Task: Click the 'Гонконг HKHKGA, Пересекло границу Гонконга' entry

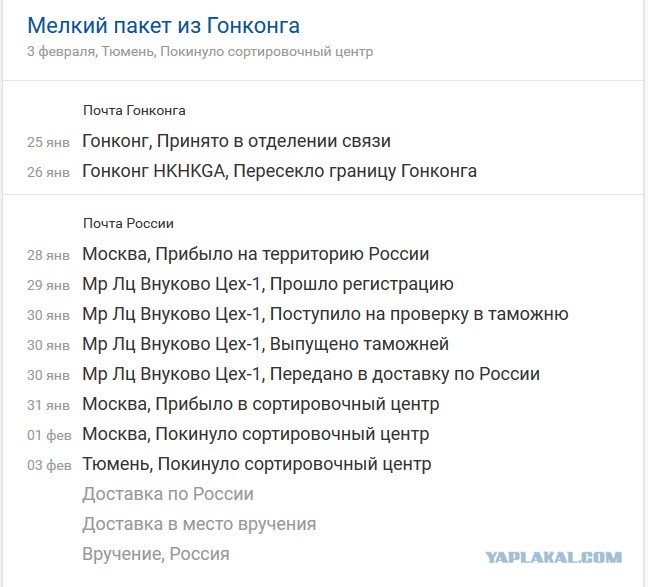Action: click(279, 171)
